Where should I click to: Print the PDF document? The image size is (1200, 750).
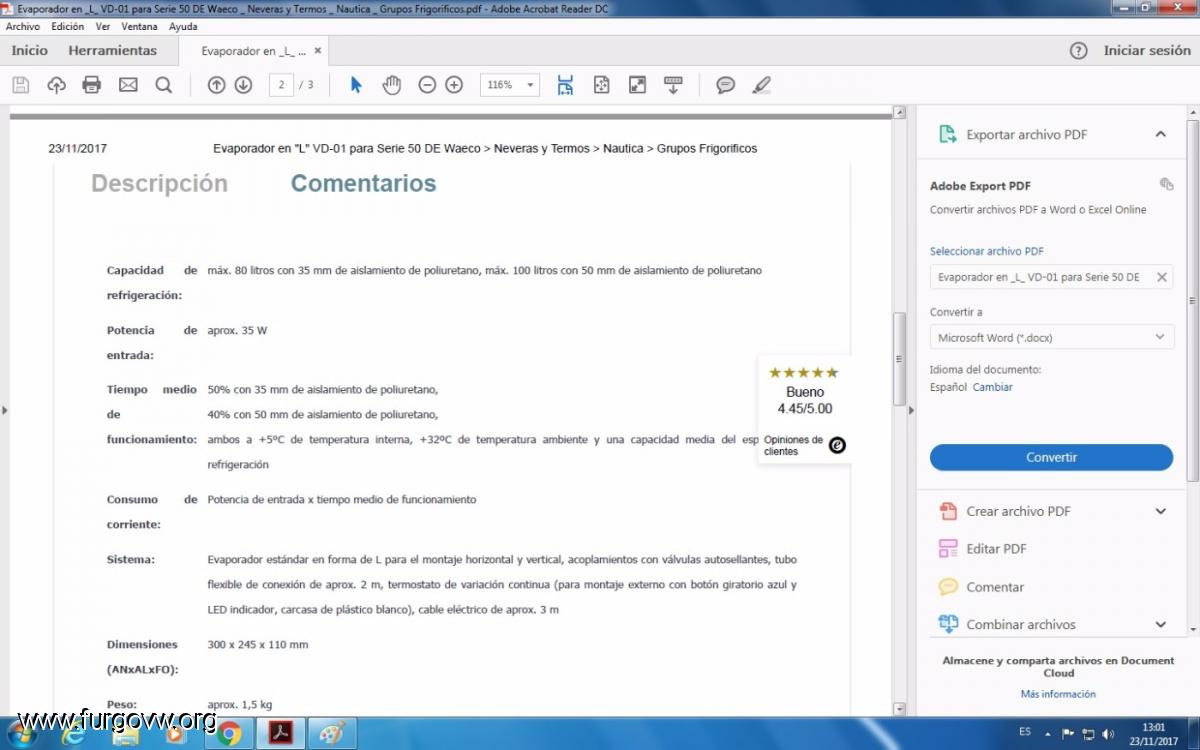[x=92, y=85]
